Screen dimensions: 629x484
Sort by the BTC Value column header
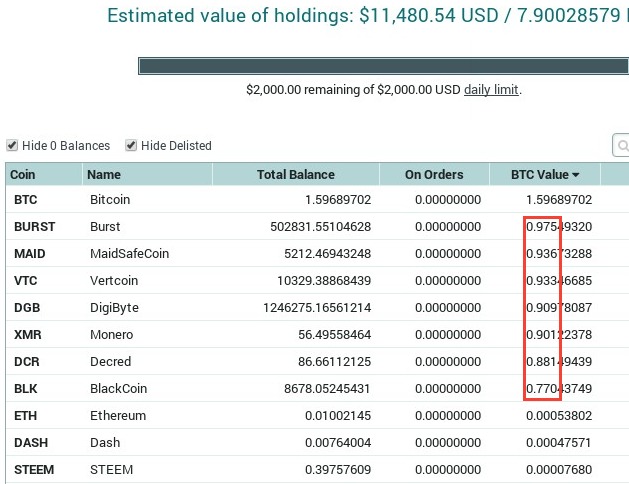[x=545, y=174]
